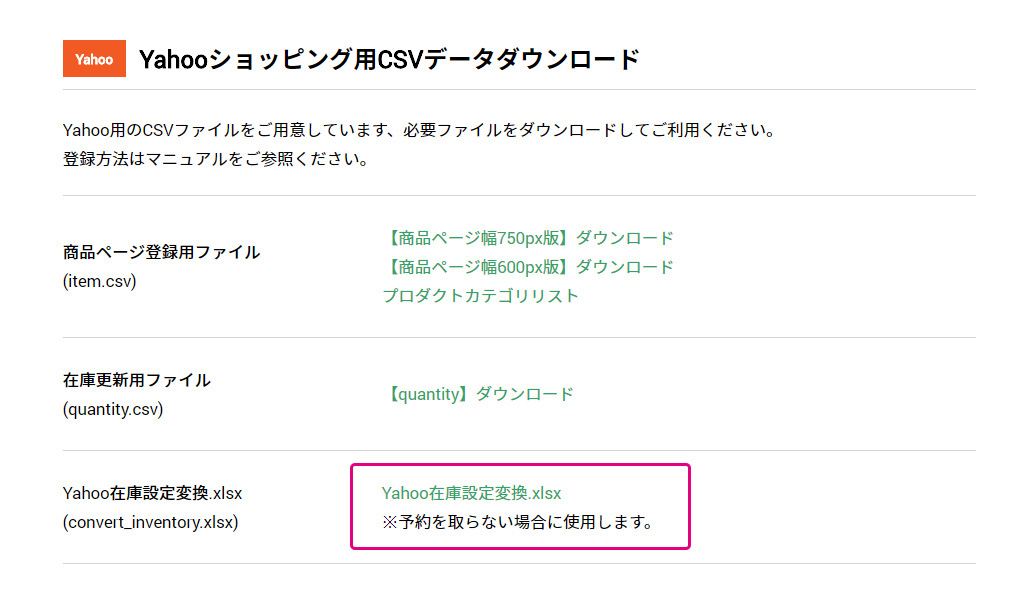Image resolution: width=1024 pixels, height=593 pixels.
Task: Click the 商品ページ登録用ファイル row label
Action: [161, 252]
